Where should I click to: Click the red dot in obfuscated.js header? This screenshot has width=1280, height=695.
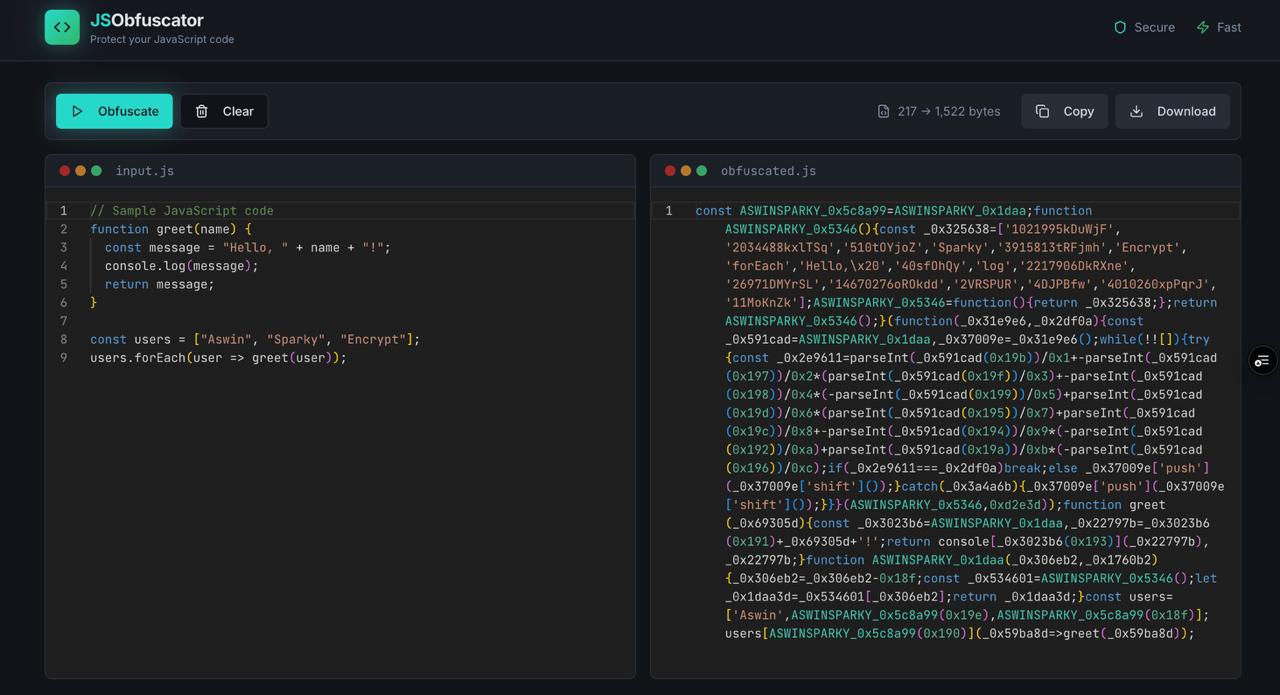click(x=670, y=171)
